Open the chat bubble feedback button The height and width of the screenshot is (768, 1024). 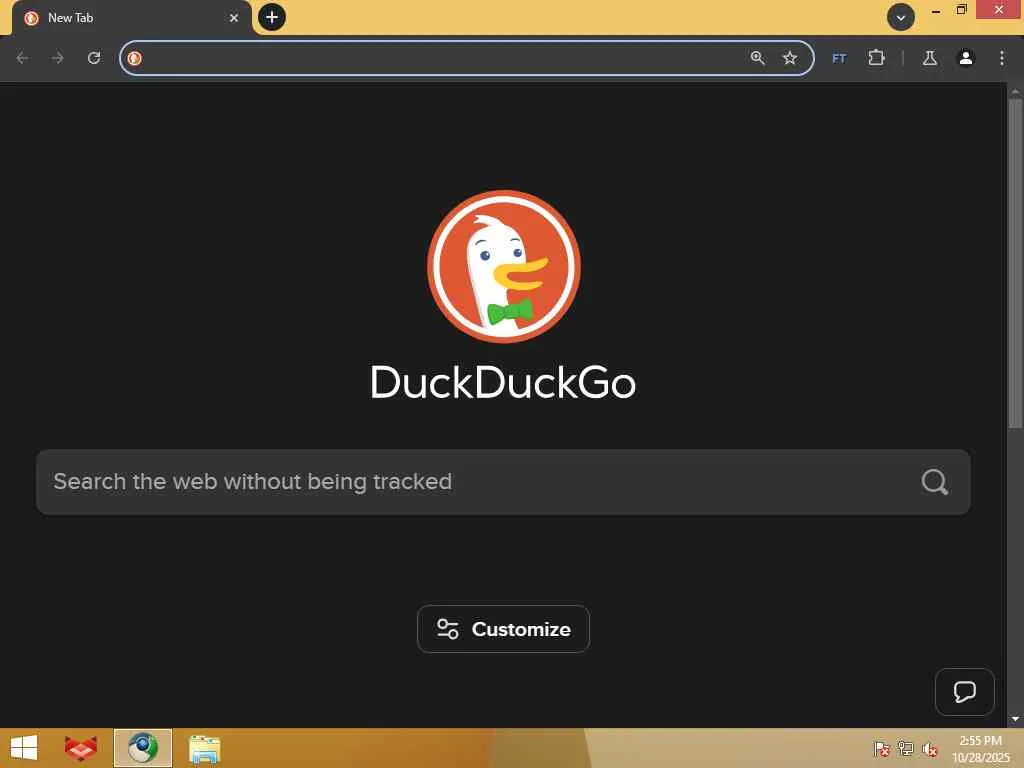click(x=965, y=692)
